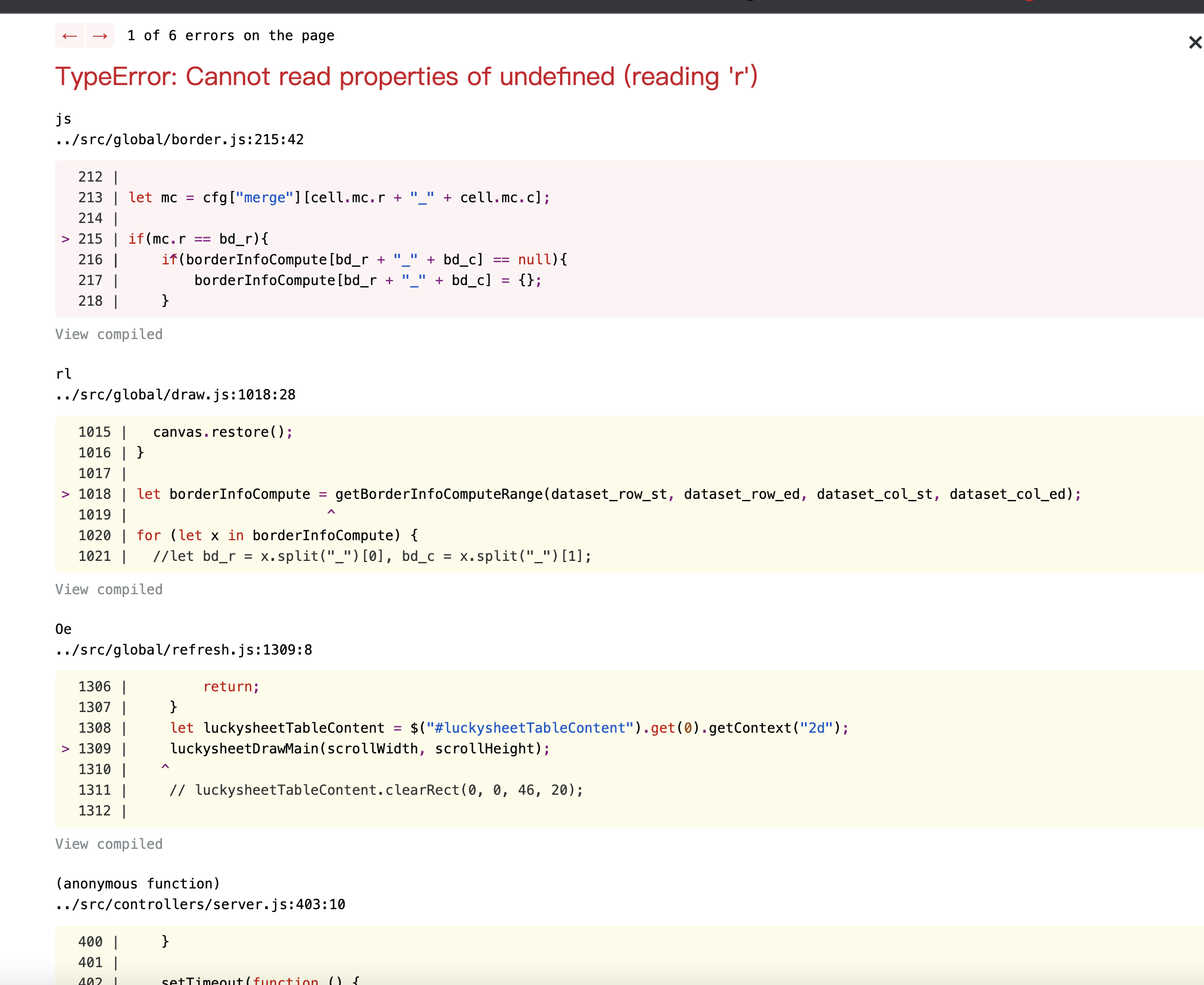Open source location ../src/controllers/server.js:403:10
Image resolution: width=1204 pixels, height=985 pixels.
click(x=200, y=904)
